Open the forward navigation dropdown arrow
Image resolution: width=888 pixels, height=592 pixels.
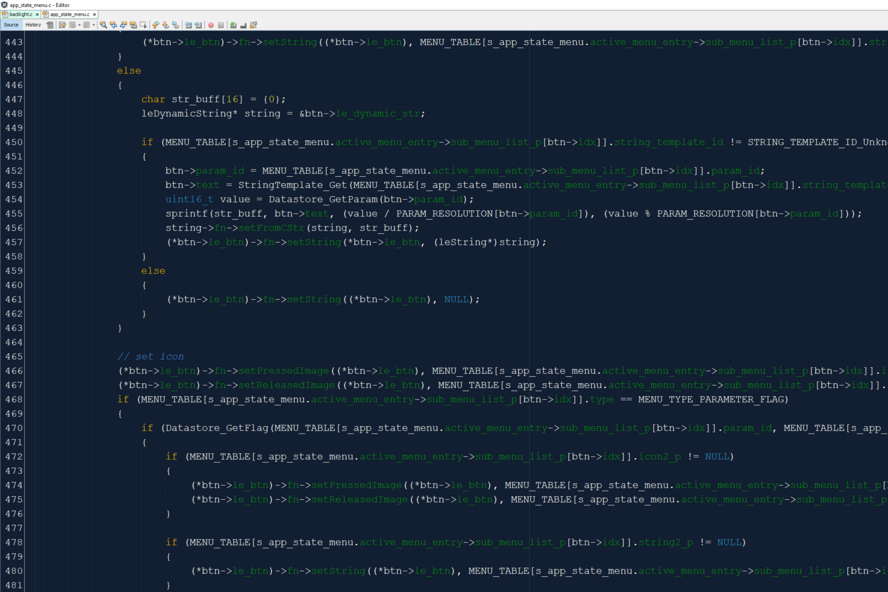pyautogui.click(x=92, y=25)
